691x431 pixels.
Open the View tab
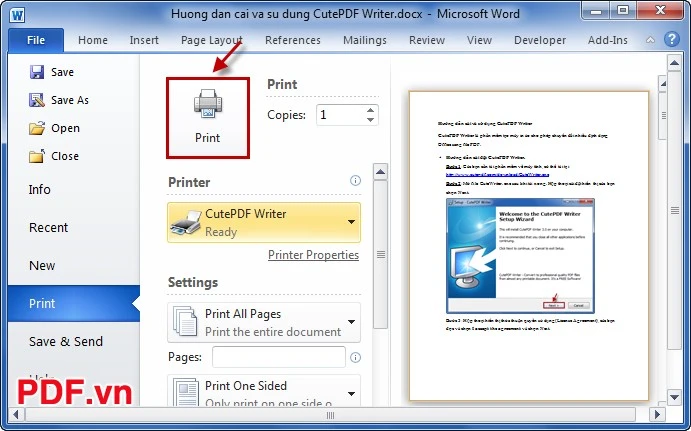pyautogui.click(x=479, y=40)
